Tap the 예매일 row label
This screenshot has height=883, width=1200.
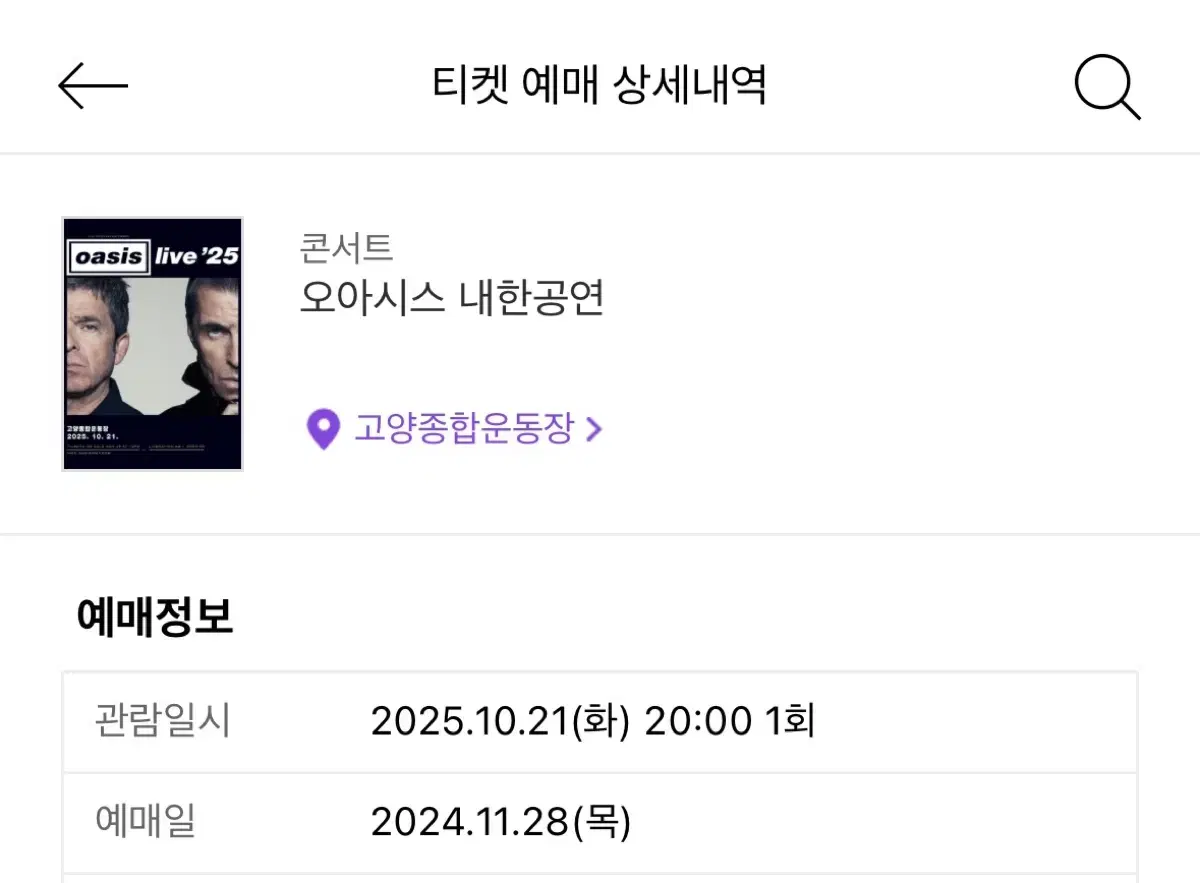click(146, 822)
